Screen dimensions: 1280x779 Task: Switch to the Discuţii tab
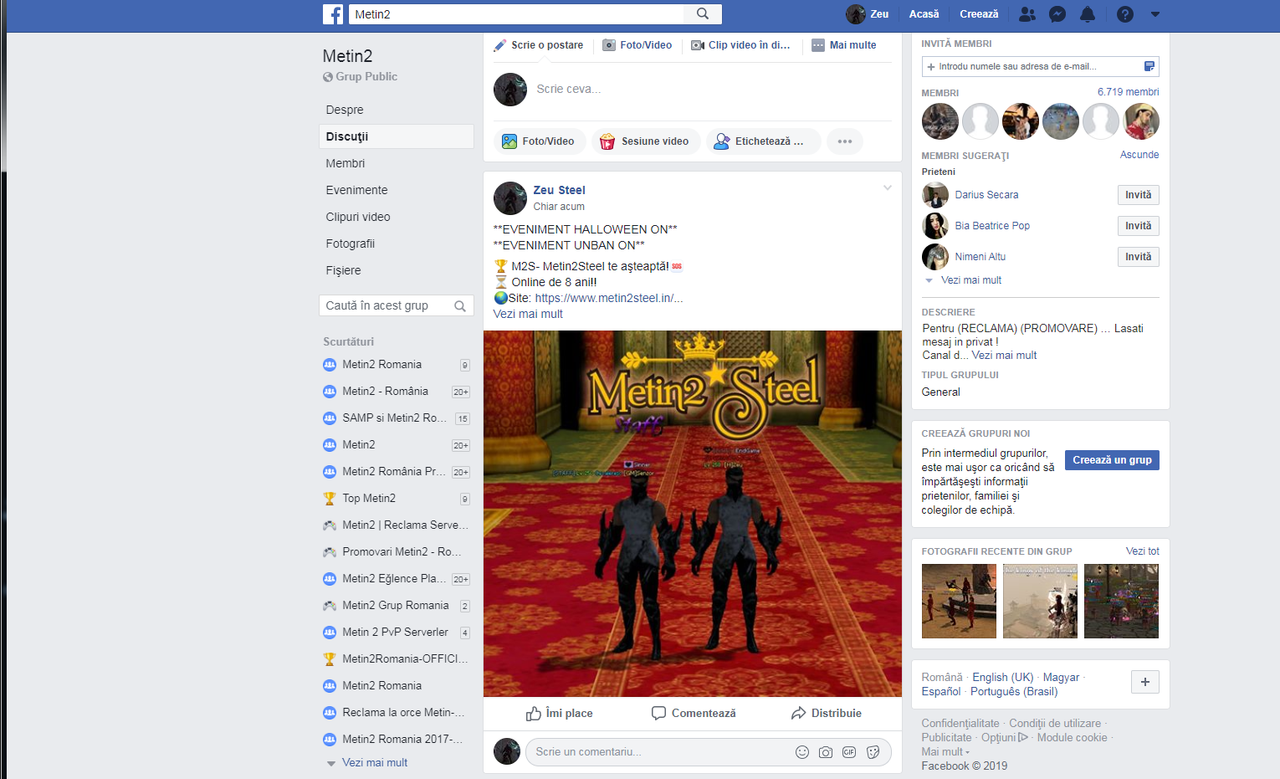click(x=349, y=136)
